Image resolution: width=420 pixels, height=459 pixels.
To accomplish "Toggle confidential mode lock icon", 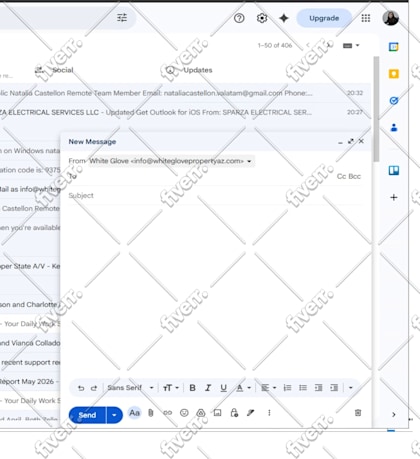I will coord(234,413).
